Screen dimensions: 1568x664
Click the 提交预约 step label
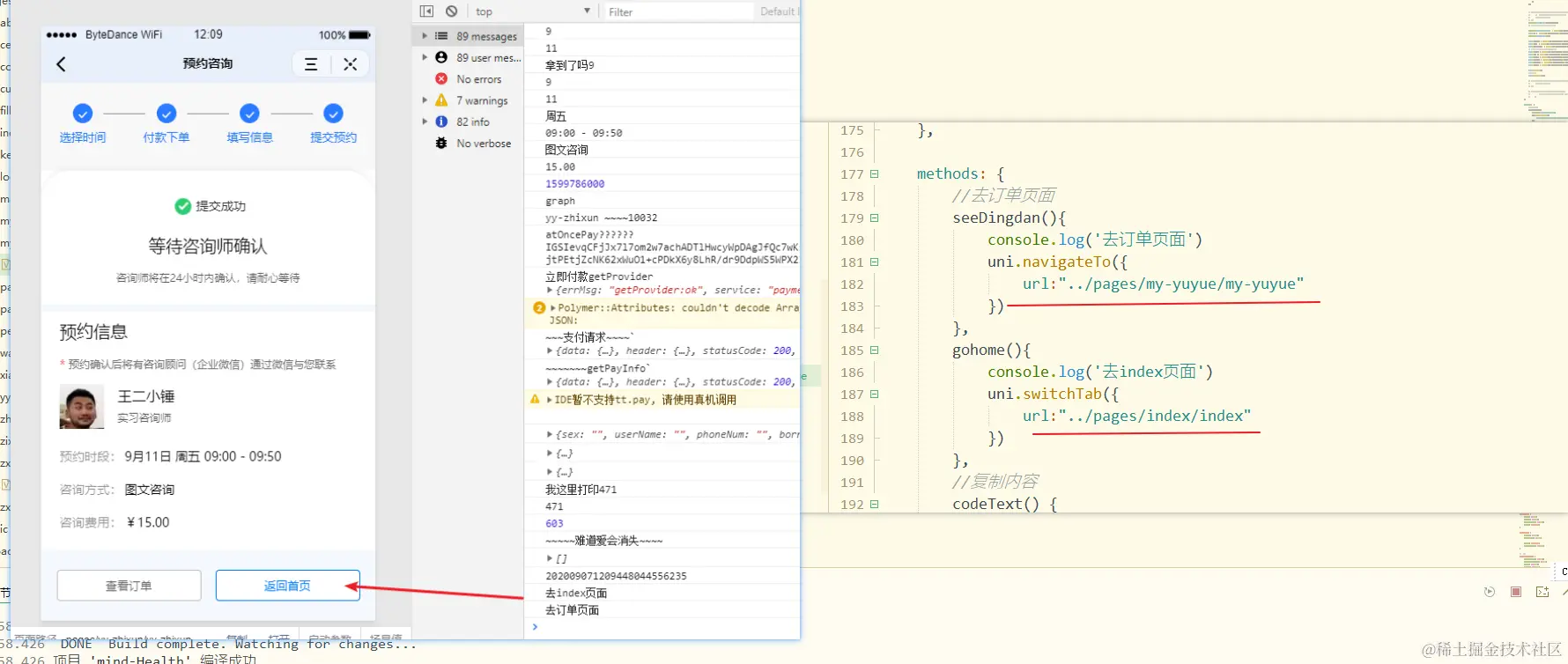(x=333, y=137)
